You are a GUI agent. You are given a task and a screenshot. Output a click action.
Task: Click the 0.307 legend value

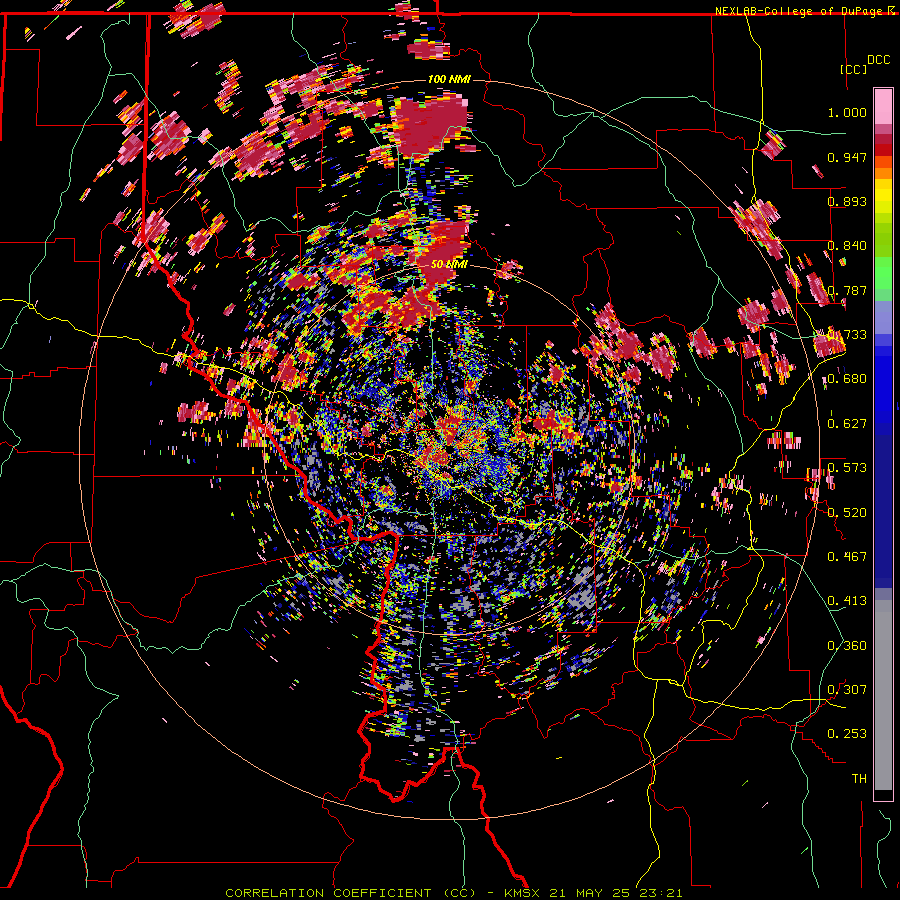847,690
